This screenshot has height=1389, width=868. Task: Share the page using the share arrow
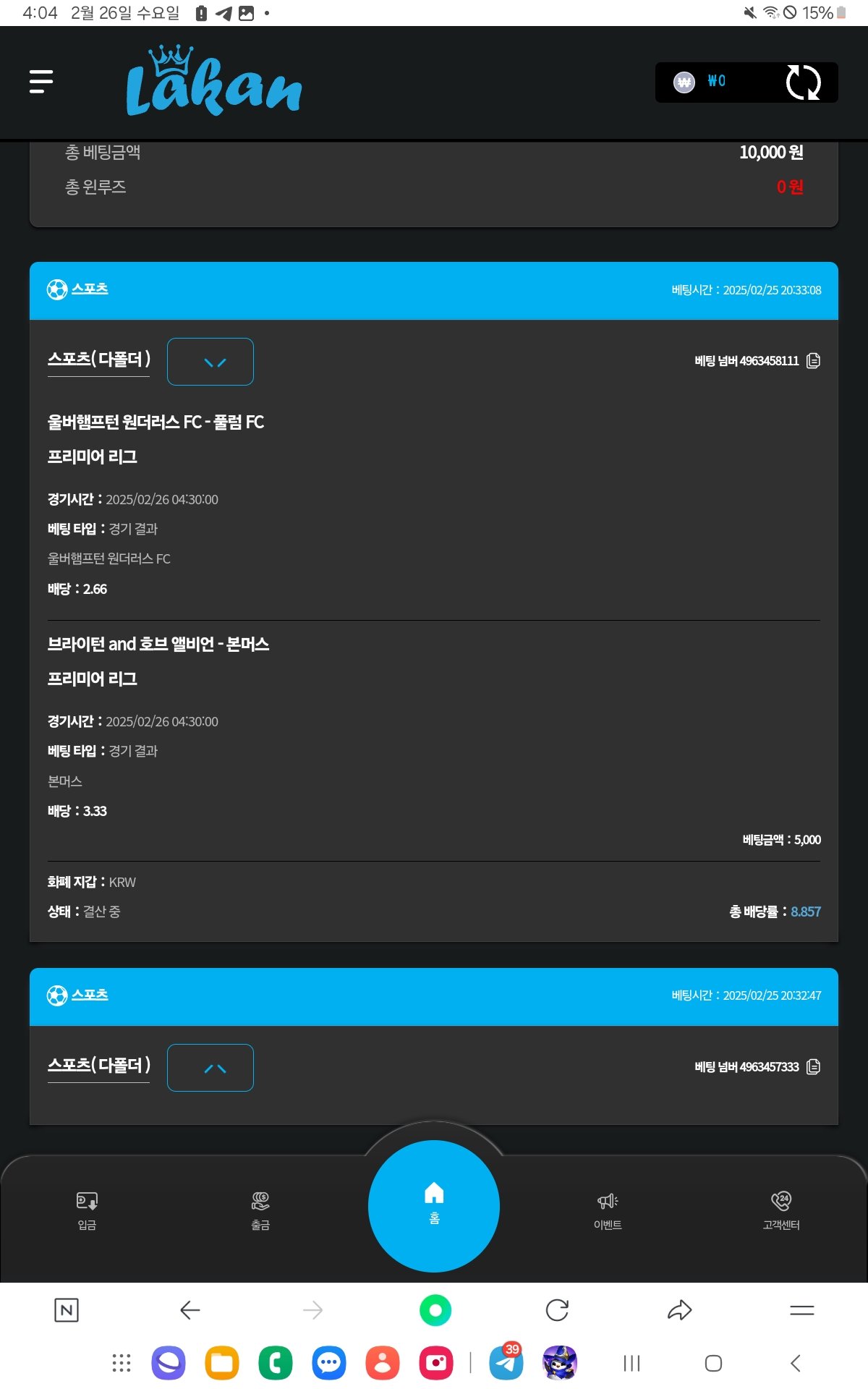tap(679, 1310)
